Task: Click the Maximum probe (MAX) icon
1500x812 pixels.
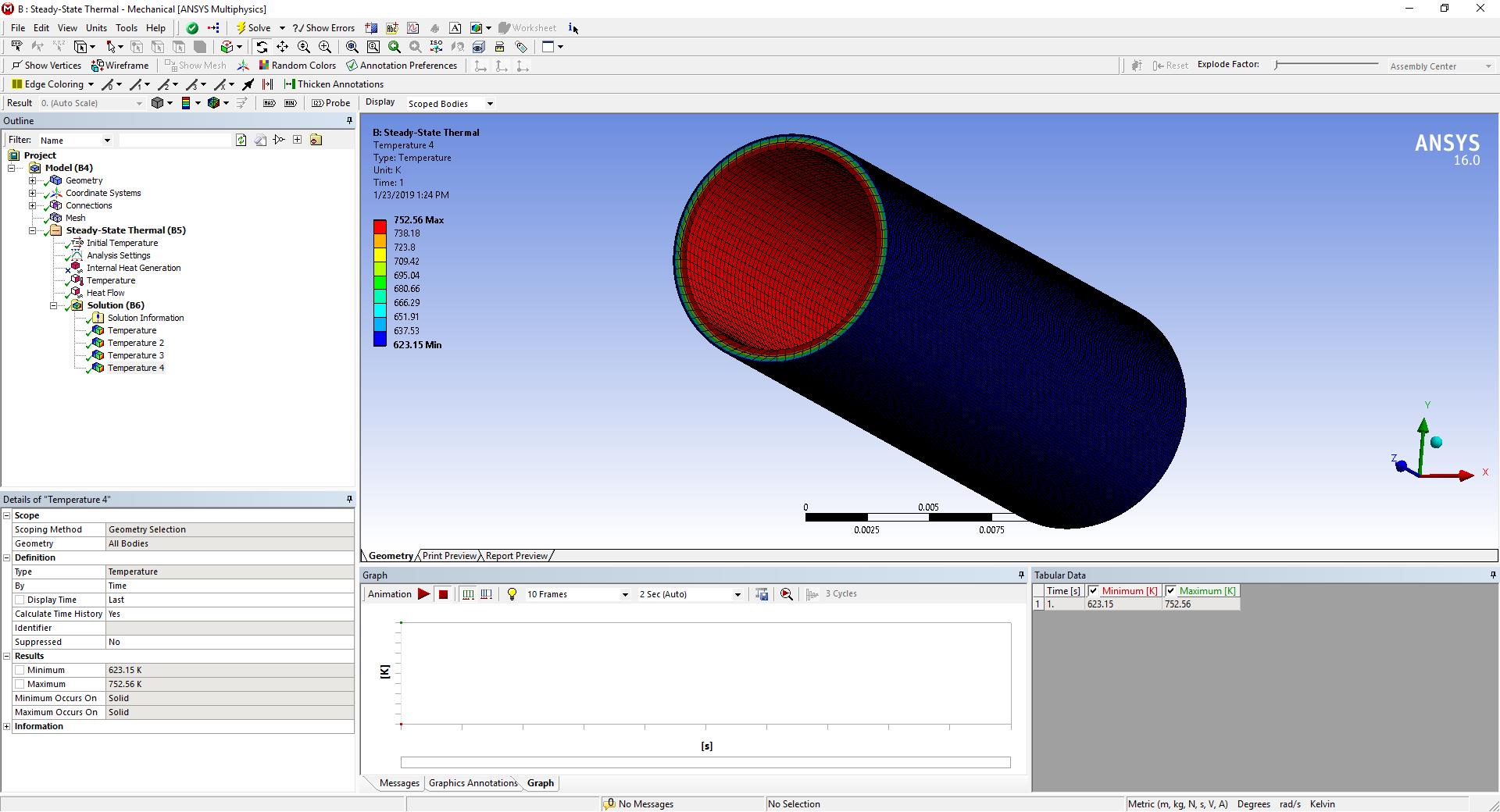Action: tap(270, 103)
